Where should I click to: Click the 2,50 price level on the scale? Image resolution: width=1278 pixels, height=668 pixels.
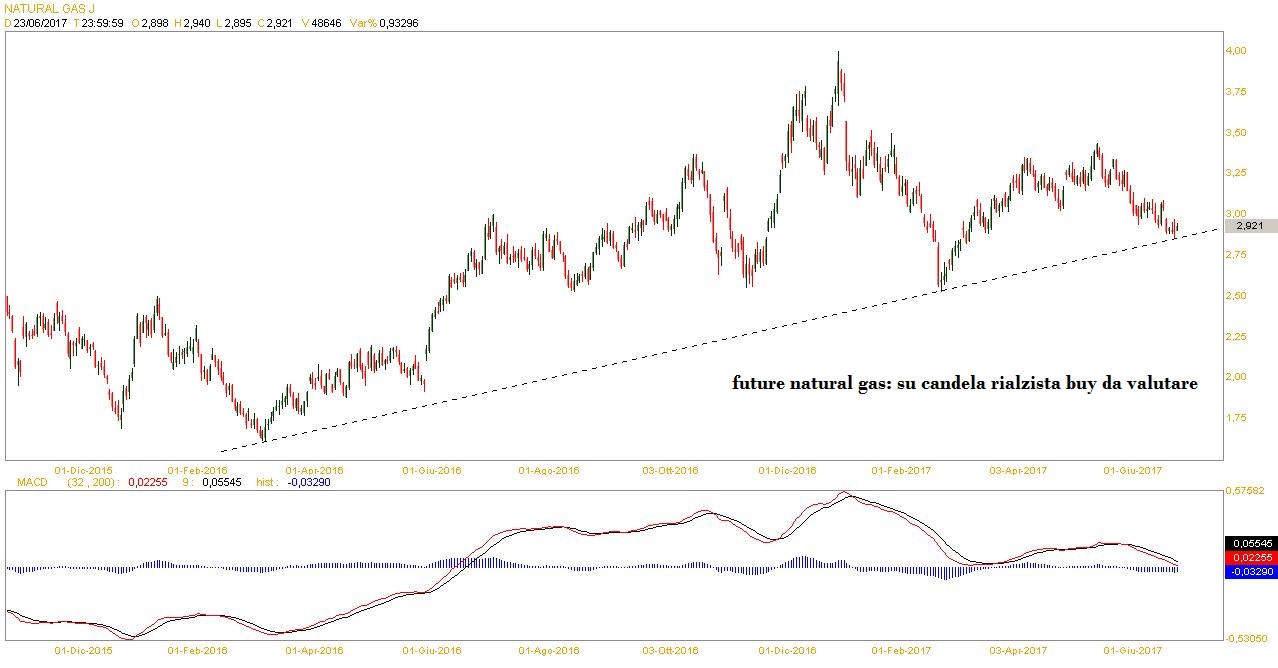pyautogui.click(x=1236, y=296)
